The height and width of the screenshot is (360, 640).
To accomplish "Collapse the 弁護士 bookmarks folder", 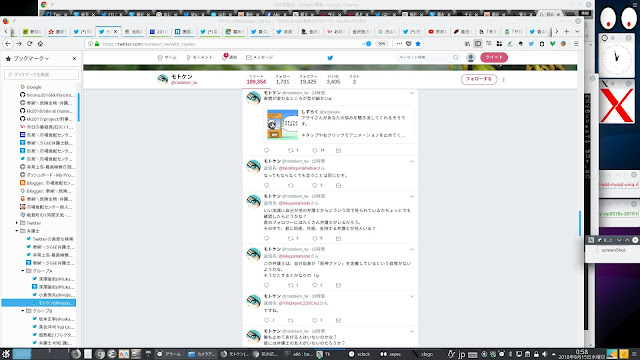I will 17,231.
